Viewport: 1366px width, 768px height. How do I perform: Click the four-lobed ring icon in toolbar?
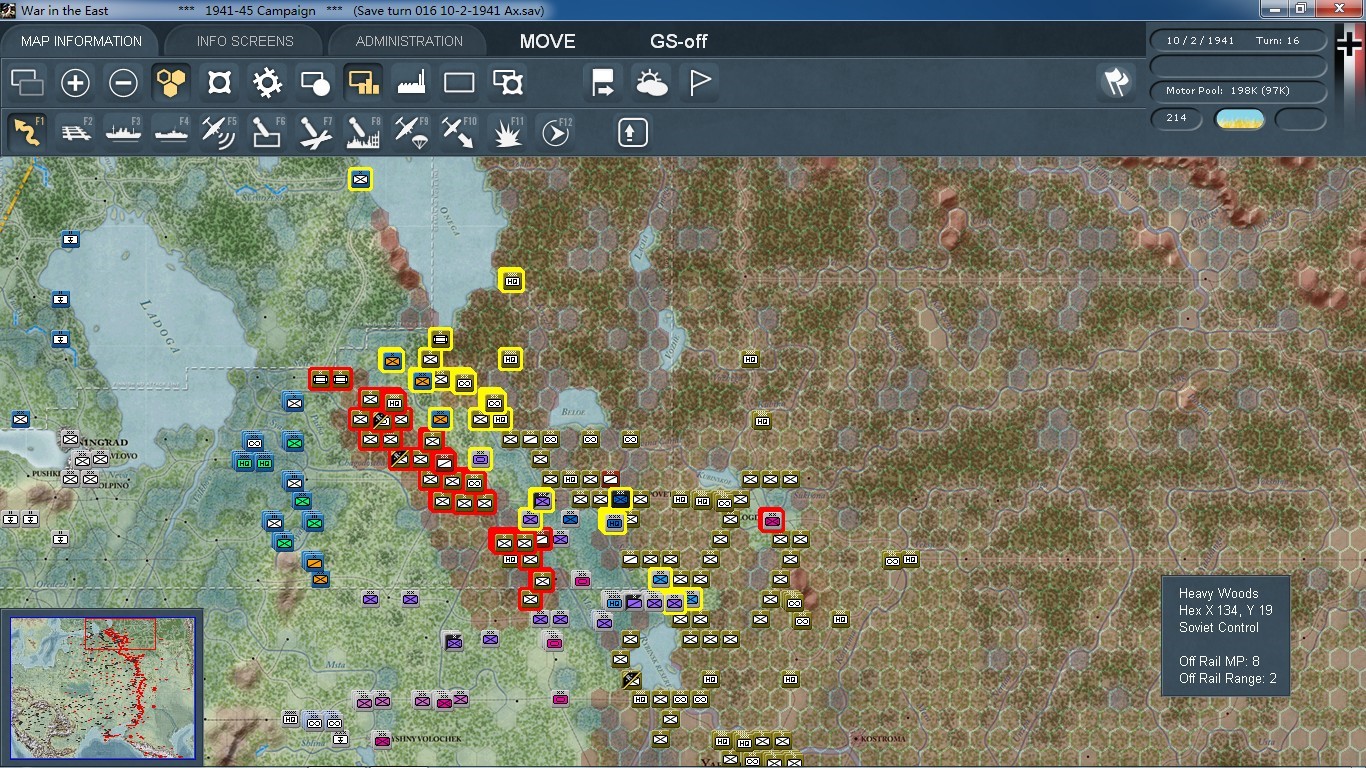[x=219, y=83]
